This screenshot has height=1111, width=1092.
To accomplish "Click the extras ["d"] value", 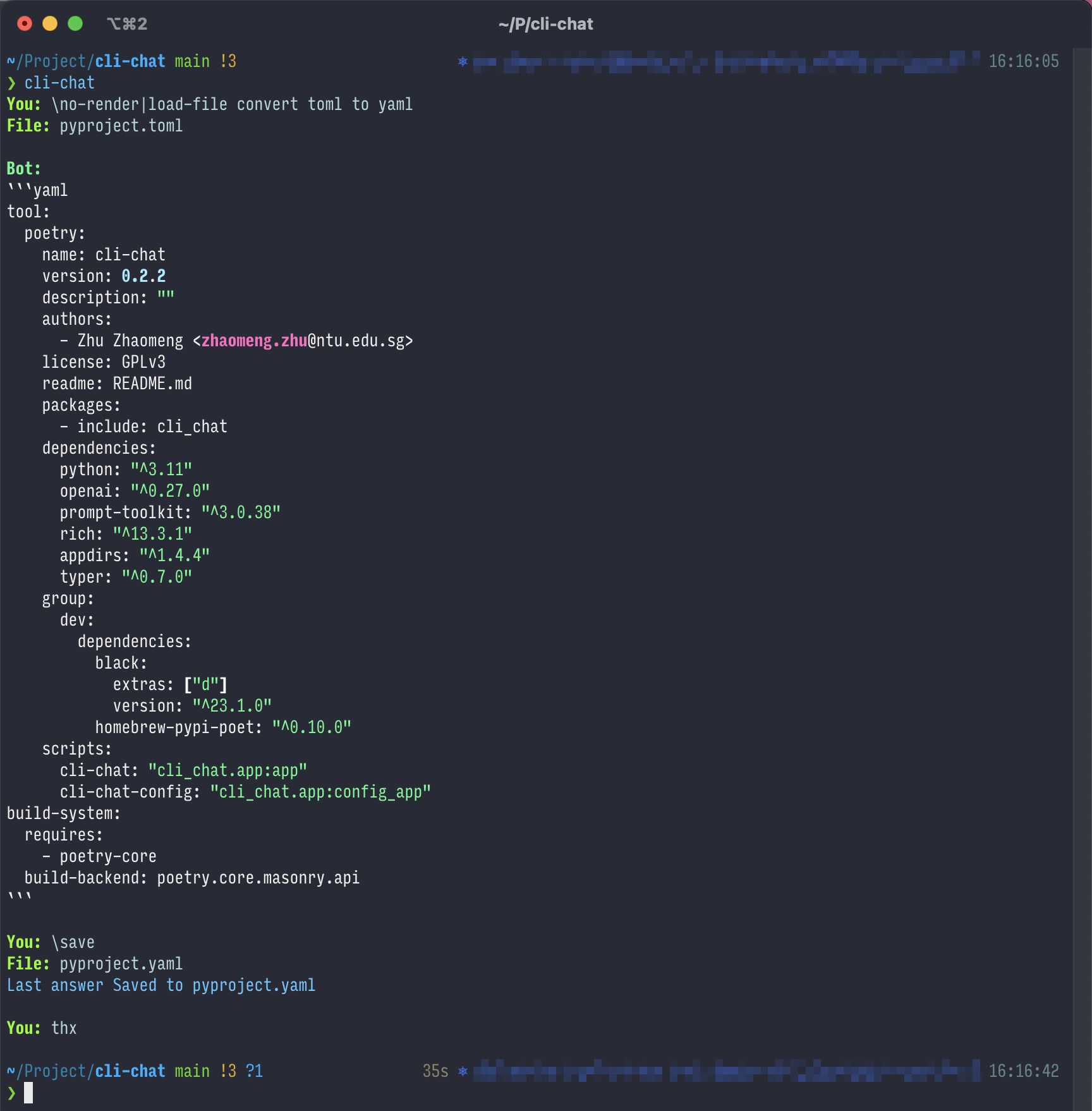I will 205,684.
